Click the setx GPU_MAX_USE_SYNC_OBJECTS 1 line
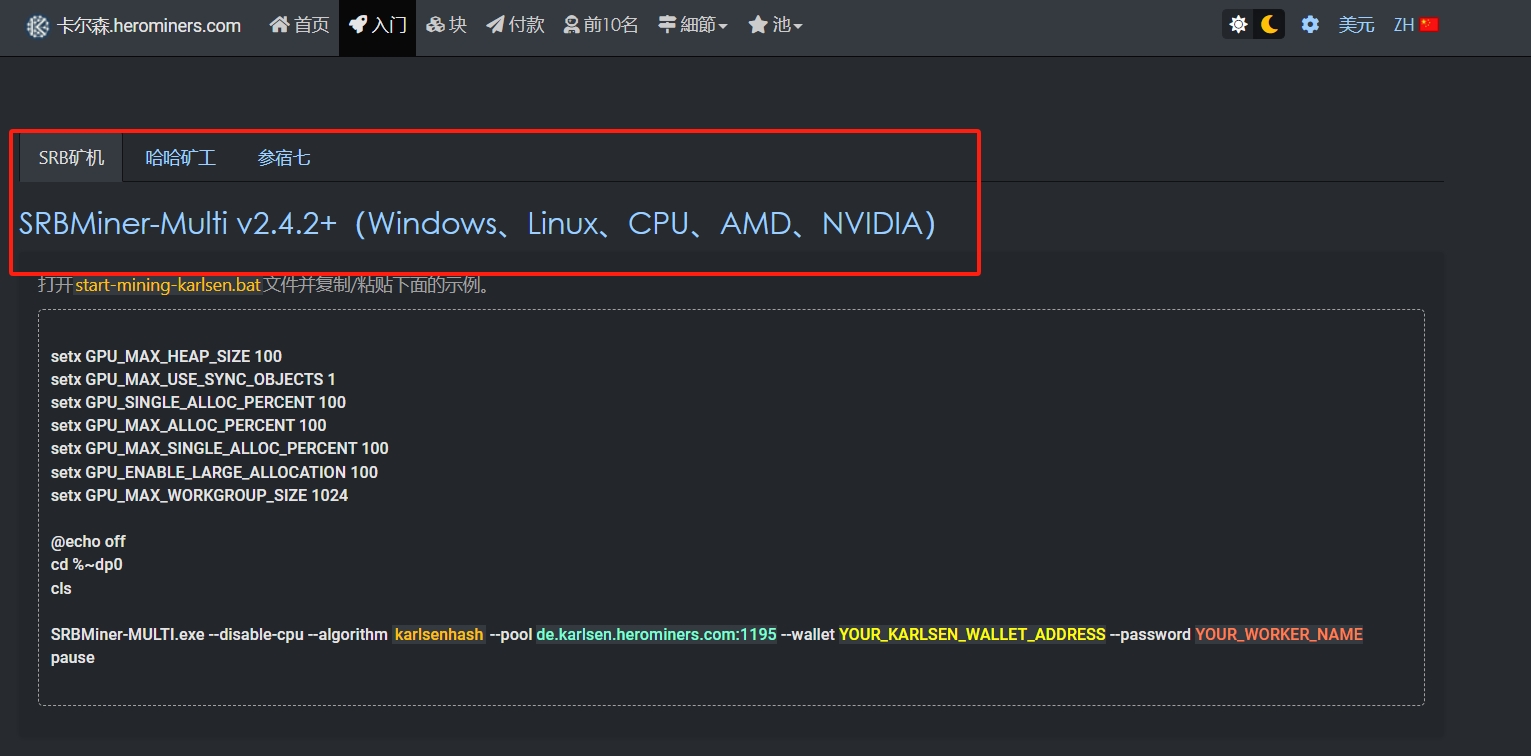Image resolution: width=1531 pixels, height=756 pixels. click(193, 380)
